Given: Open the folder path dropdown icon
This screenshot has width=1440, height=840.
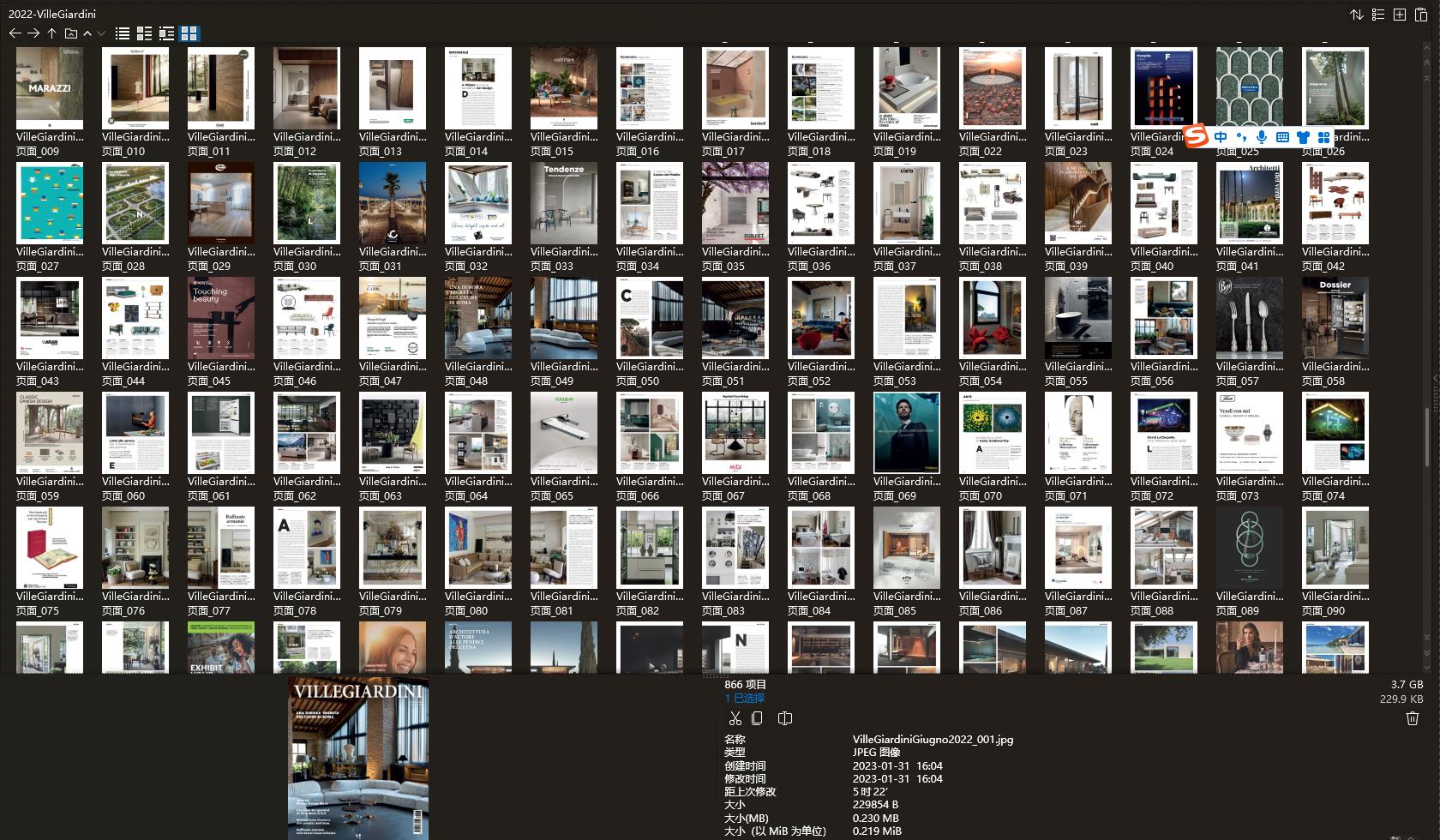Looking at the screenshot, I should click(70, 33).
